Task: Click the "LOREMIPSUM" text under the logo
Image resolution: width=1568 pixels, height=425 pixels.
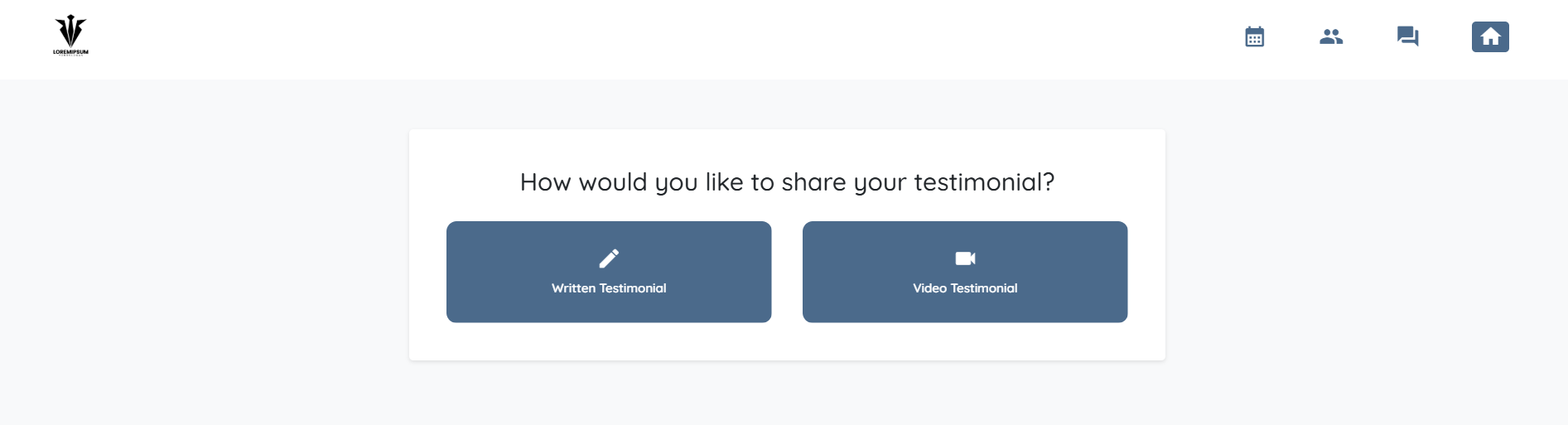Action: tap(70, 52)
